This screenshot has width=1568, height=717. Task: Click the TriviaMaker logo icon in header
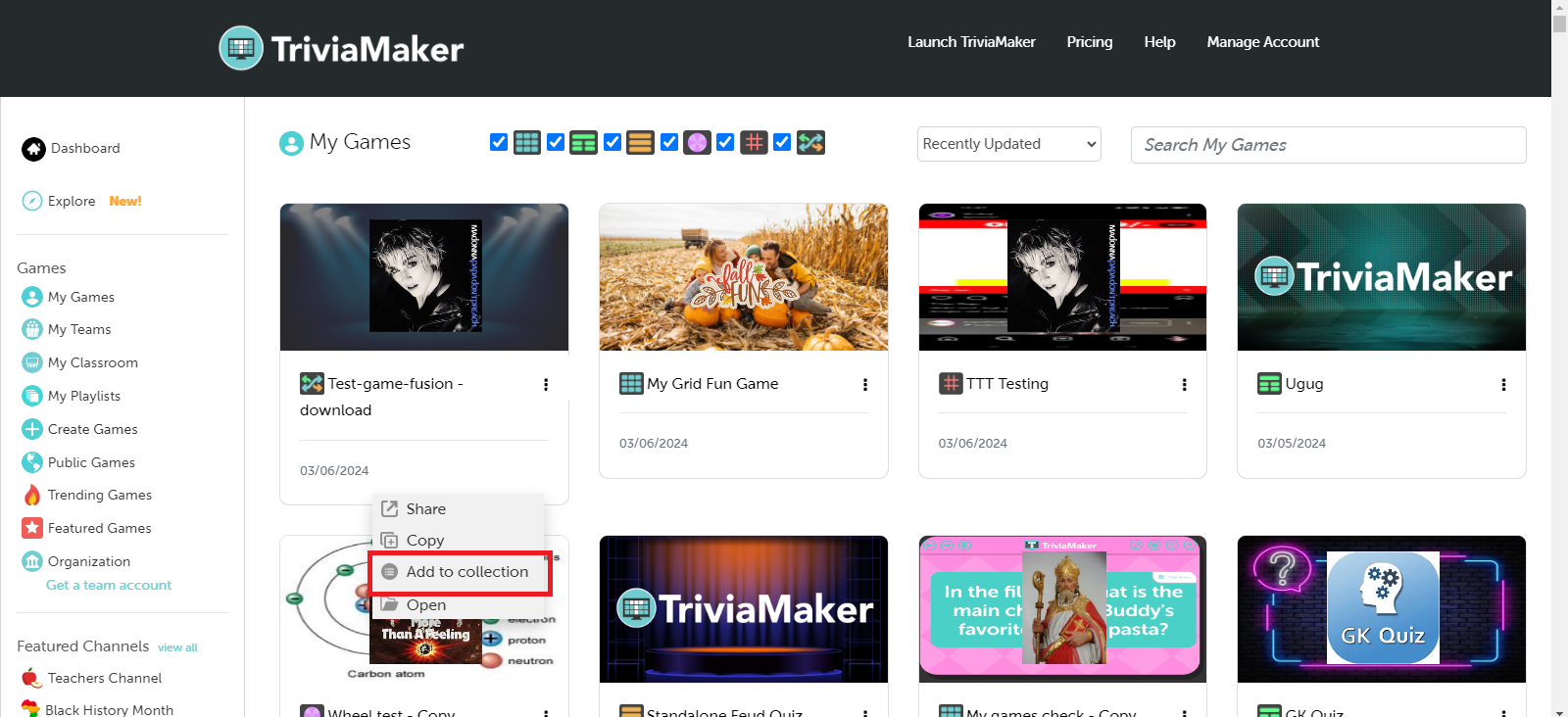click(x=241, y=48)
